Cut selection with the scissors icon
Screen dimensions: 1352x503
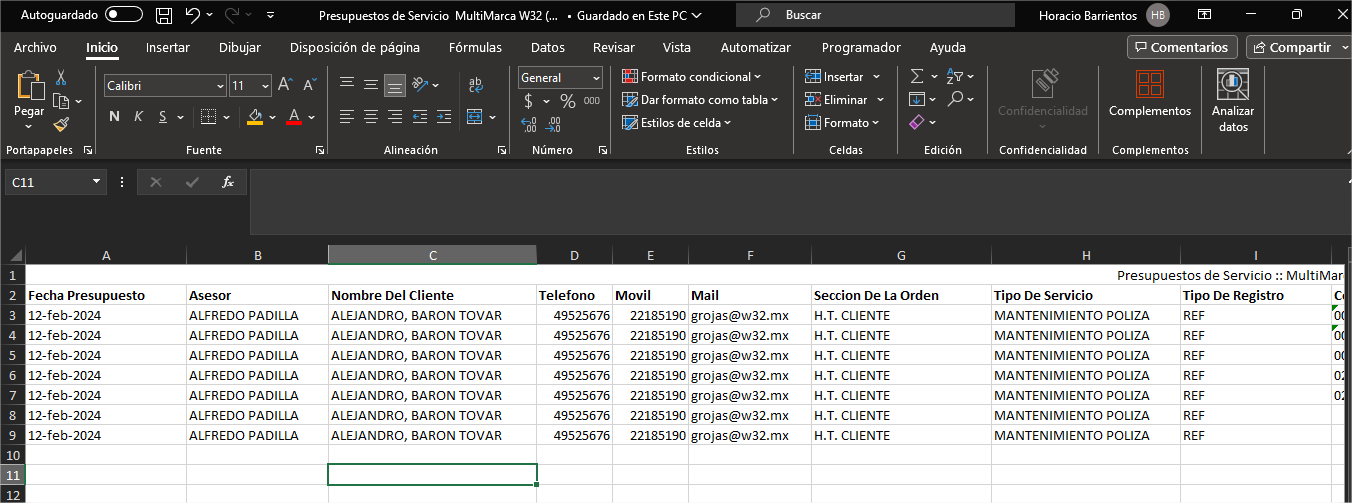[61, 77]
